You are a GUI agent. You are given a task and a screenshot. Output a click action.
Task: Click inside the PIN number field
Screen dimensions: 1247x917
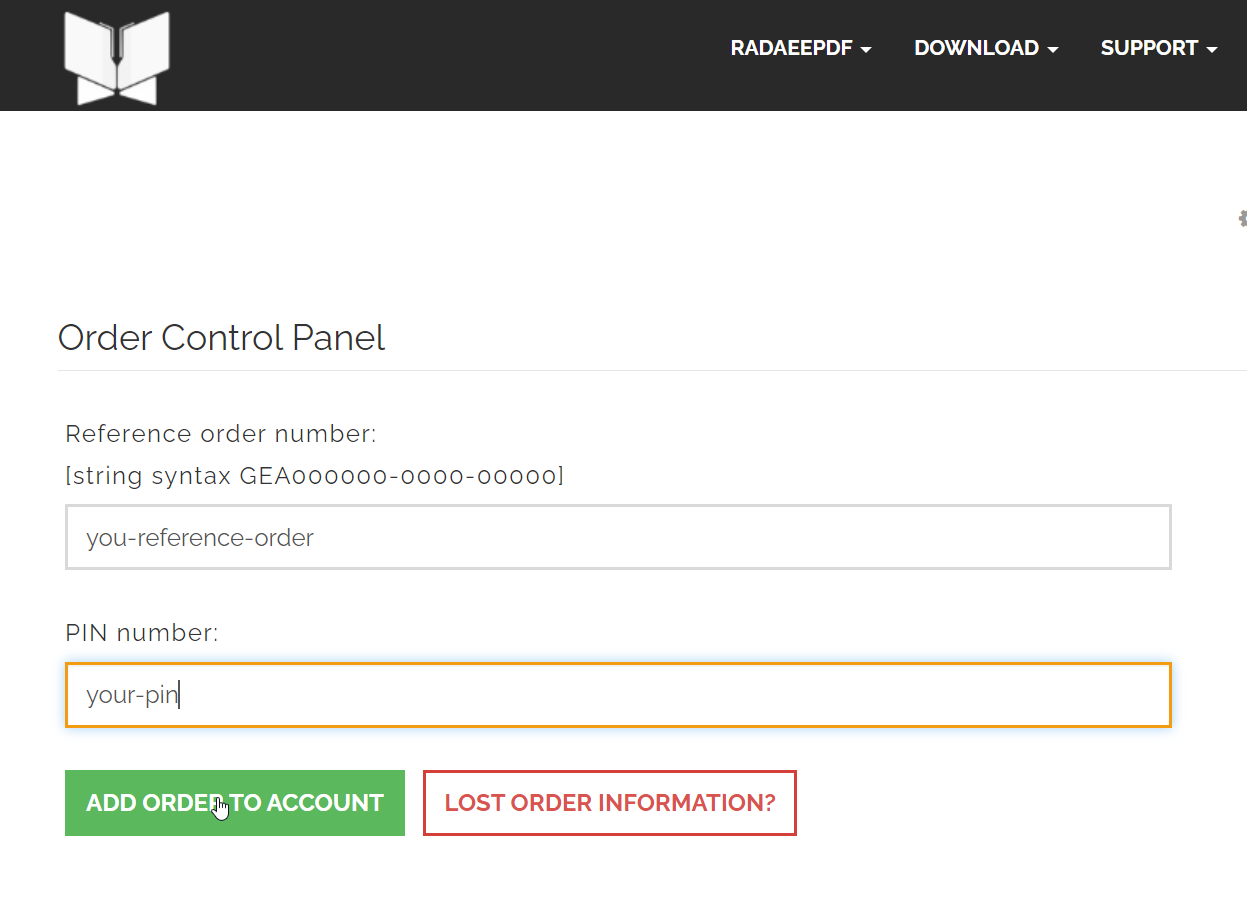(x=618, y=695)
